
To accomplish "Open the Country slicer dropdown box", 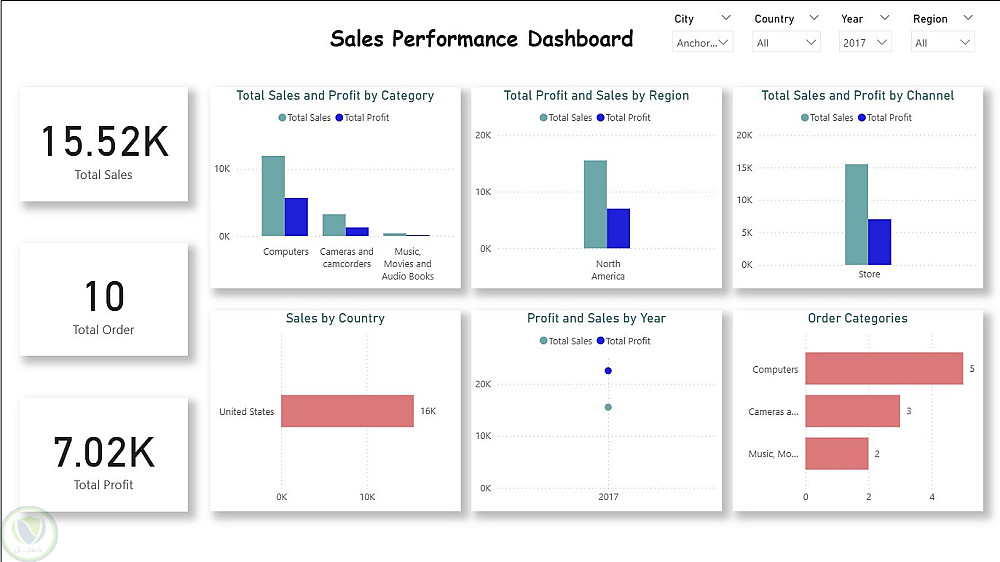I will (x=788, y=42).
